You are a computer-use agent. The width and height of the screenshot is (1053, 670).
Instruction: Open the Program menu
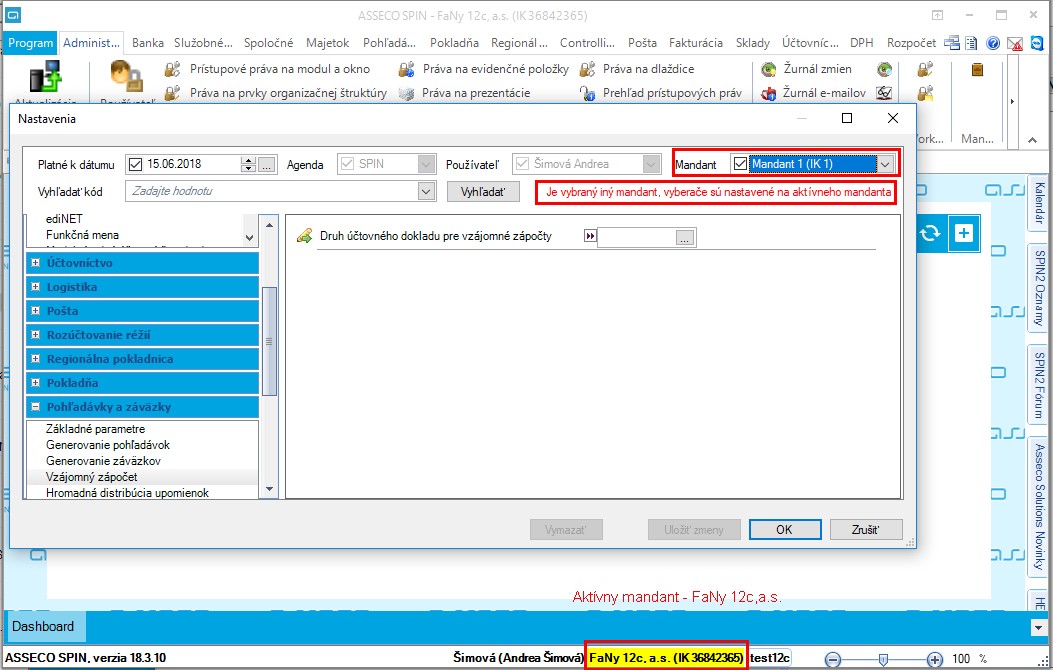pos(30,43)
